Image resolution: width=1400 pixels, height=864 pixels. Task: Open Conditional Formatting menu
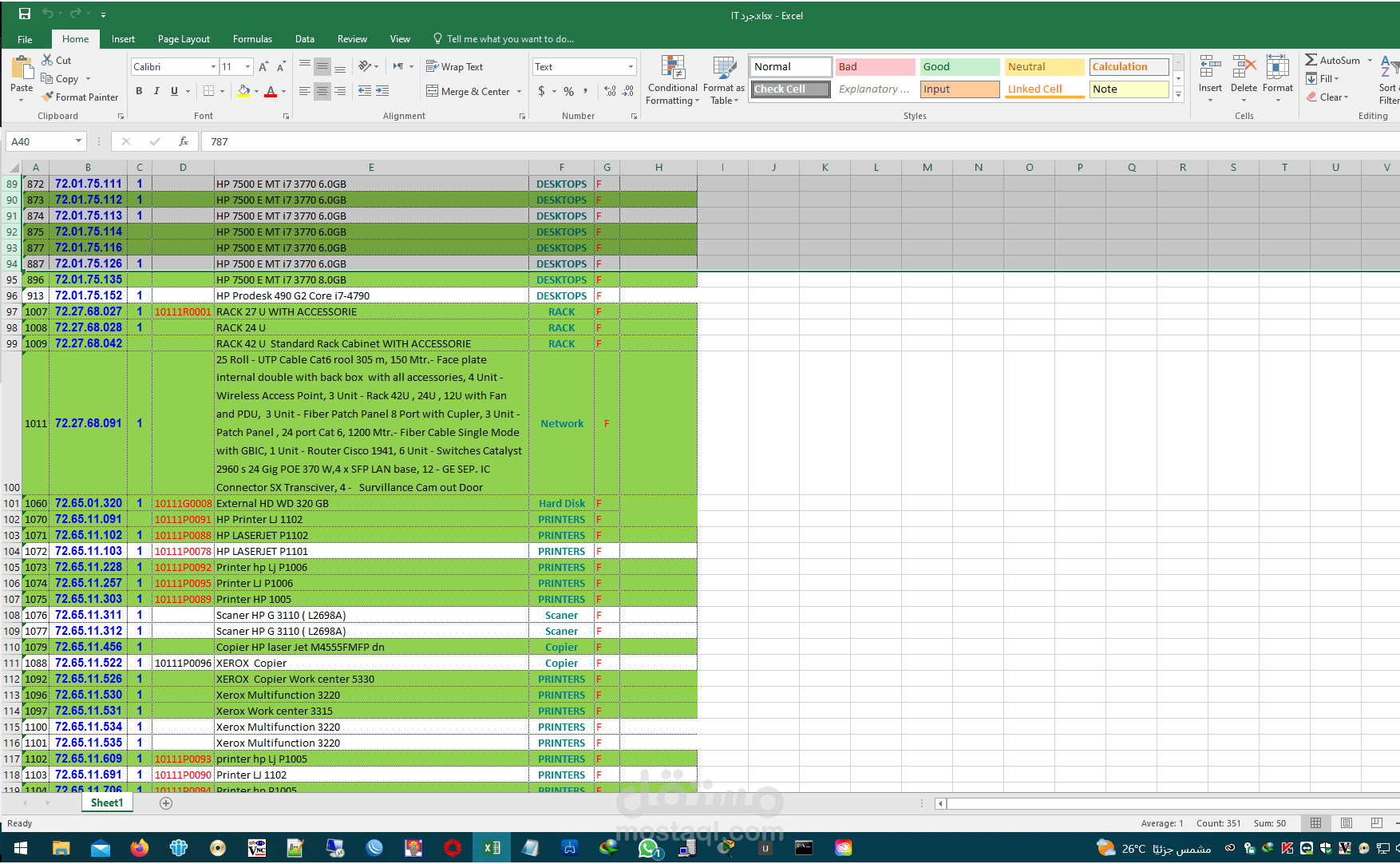(x=672, y=80)
